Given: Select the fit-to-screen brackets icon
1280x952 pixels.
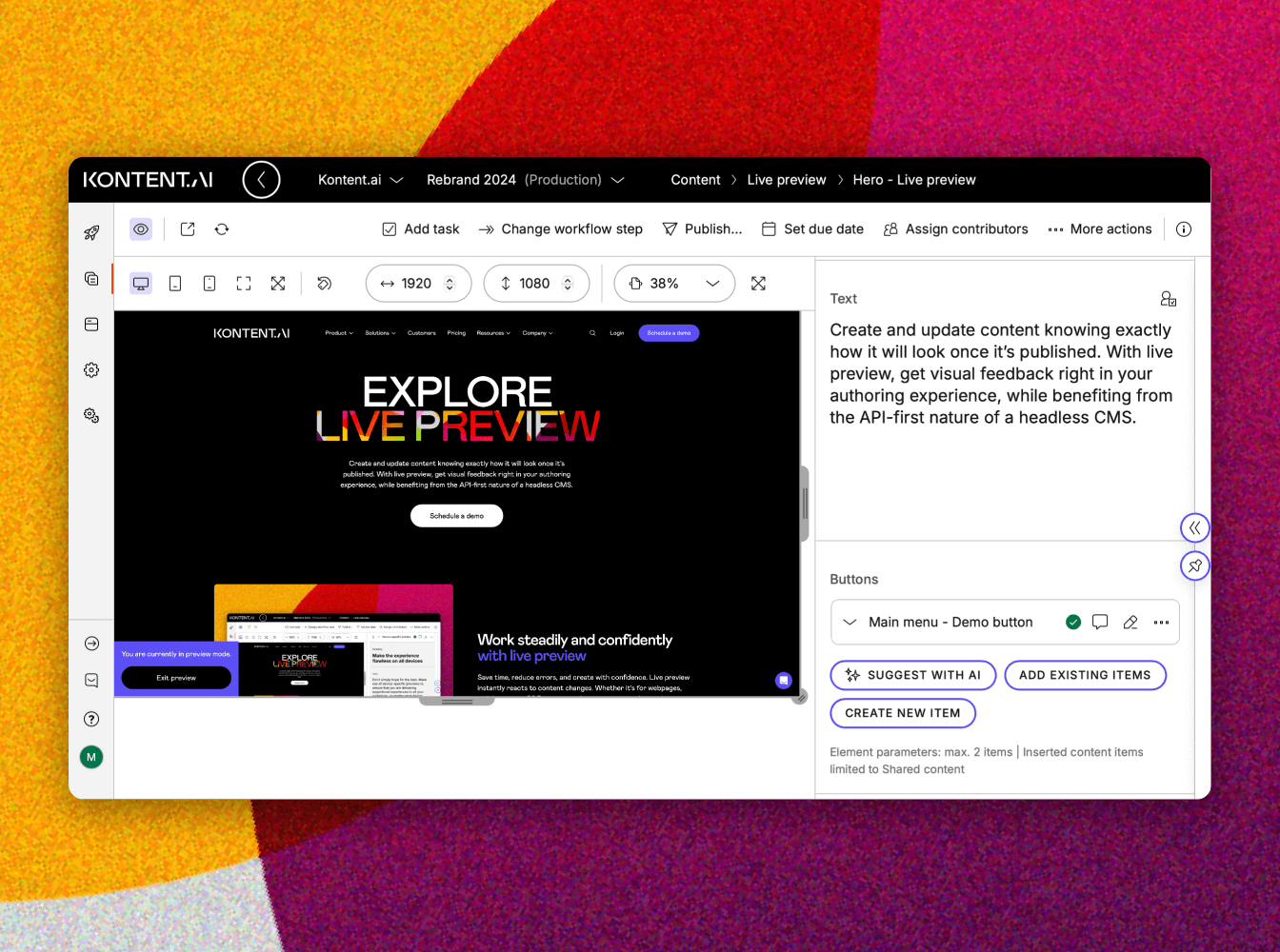Looking at the screenshot, I should (x=244, y=284).
